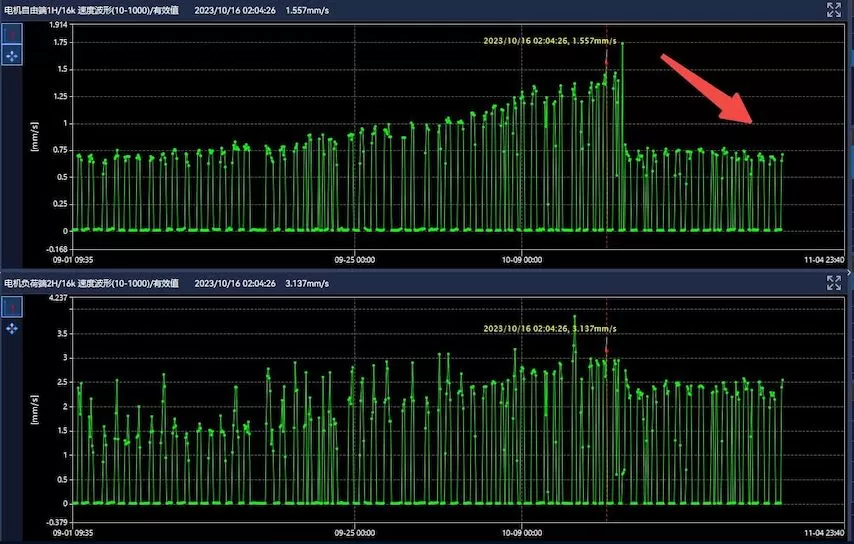854x544 pixels.
Task: Click the 09-25 00:00 tick on top chart axis
Action: pos(355,260)
